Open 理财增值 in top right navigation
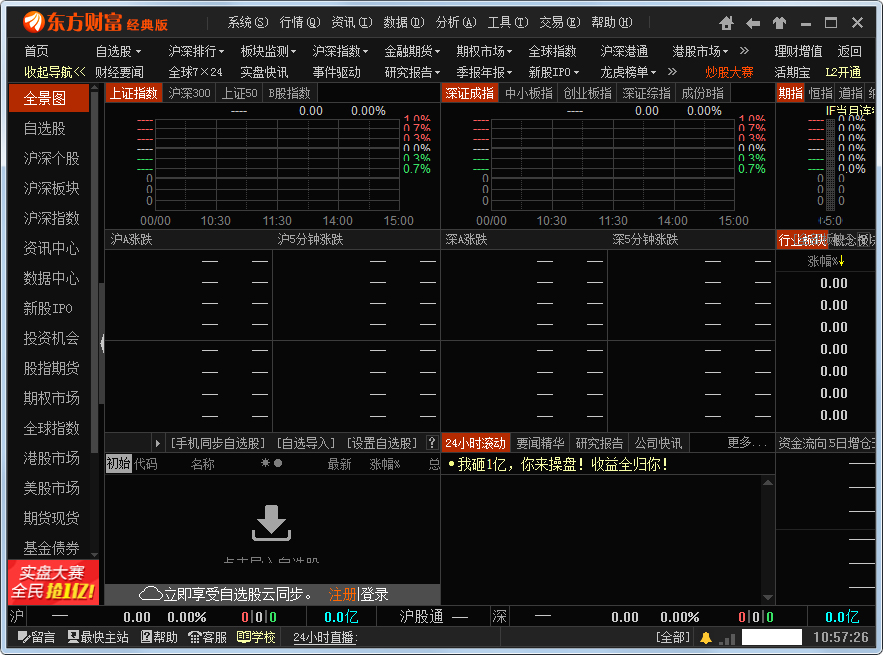Viewport: 883px width, 655px height. tap(798, 51)
